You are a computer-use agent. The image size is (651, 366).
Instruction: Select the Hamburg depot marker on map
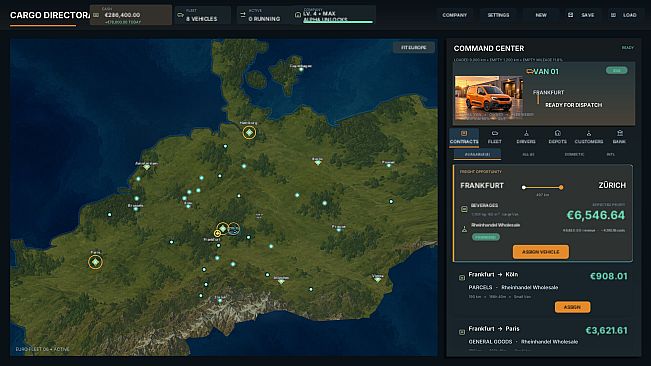tap(249, 133)
